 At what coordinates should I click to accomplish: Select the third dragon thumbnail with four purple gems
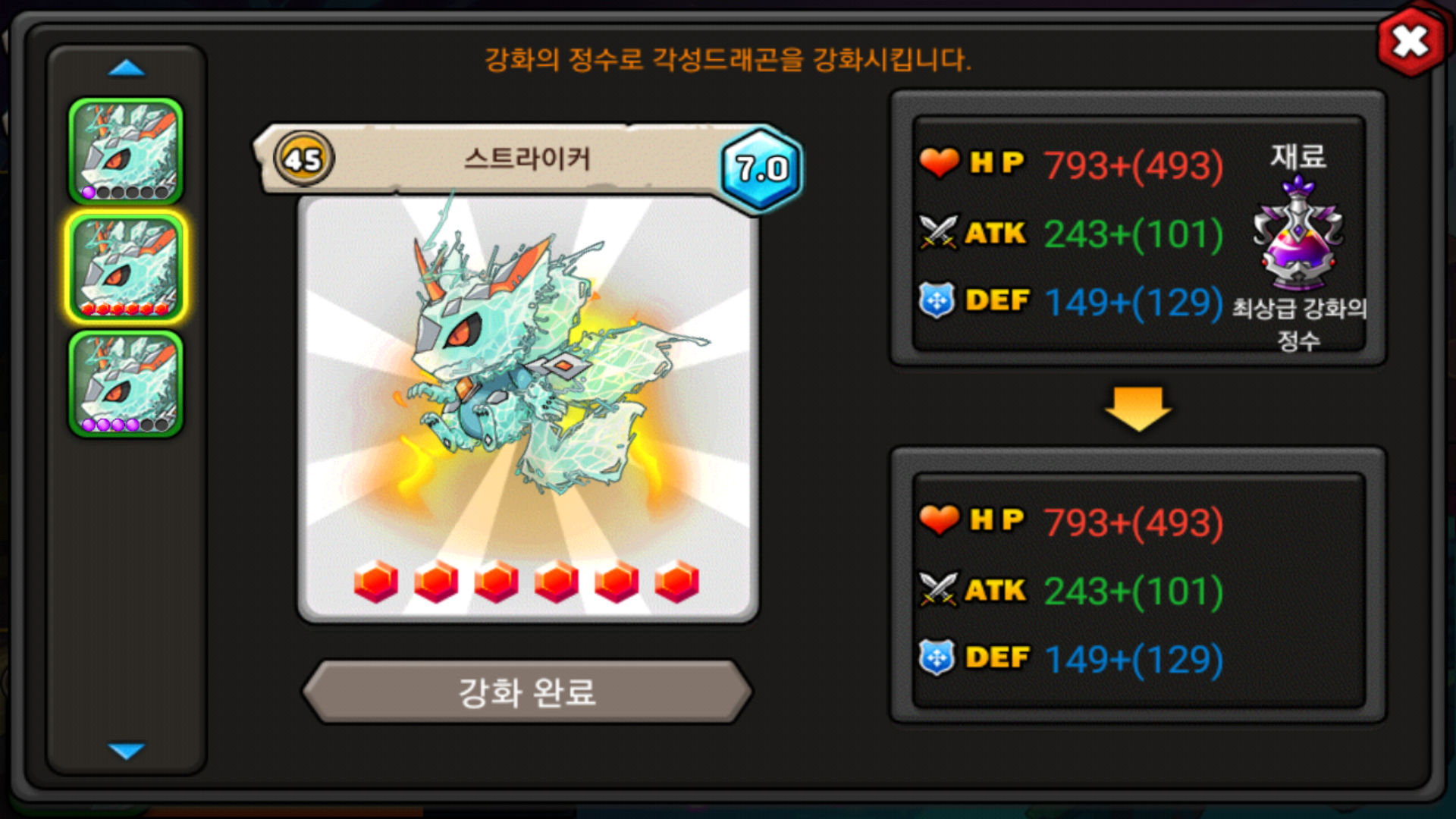point(126,384)
